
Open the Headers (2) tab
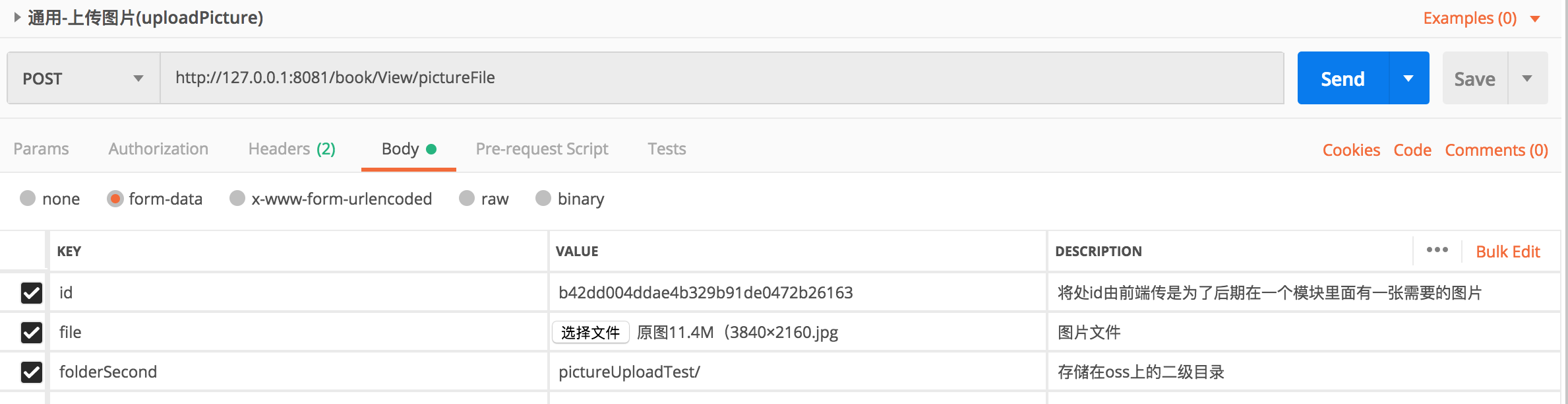coord(289,149)
